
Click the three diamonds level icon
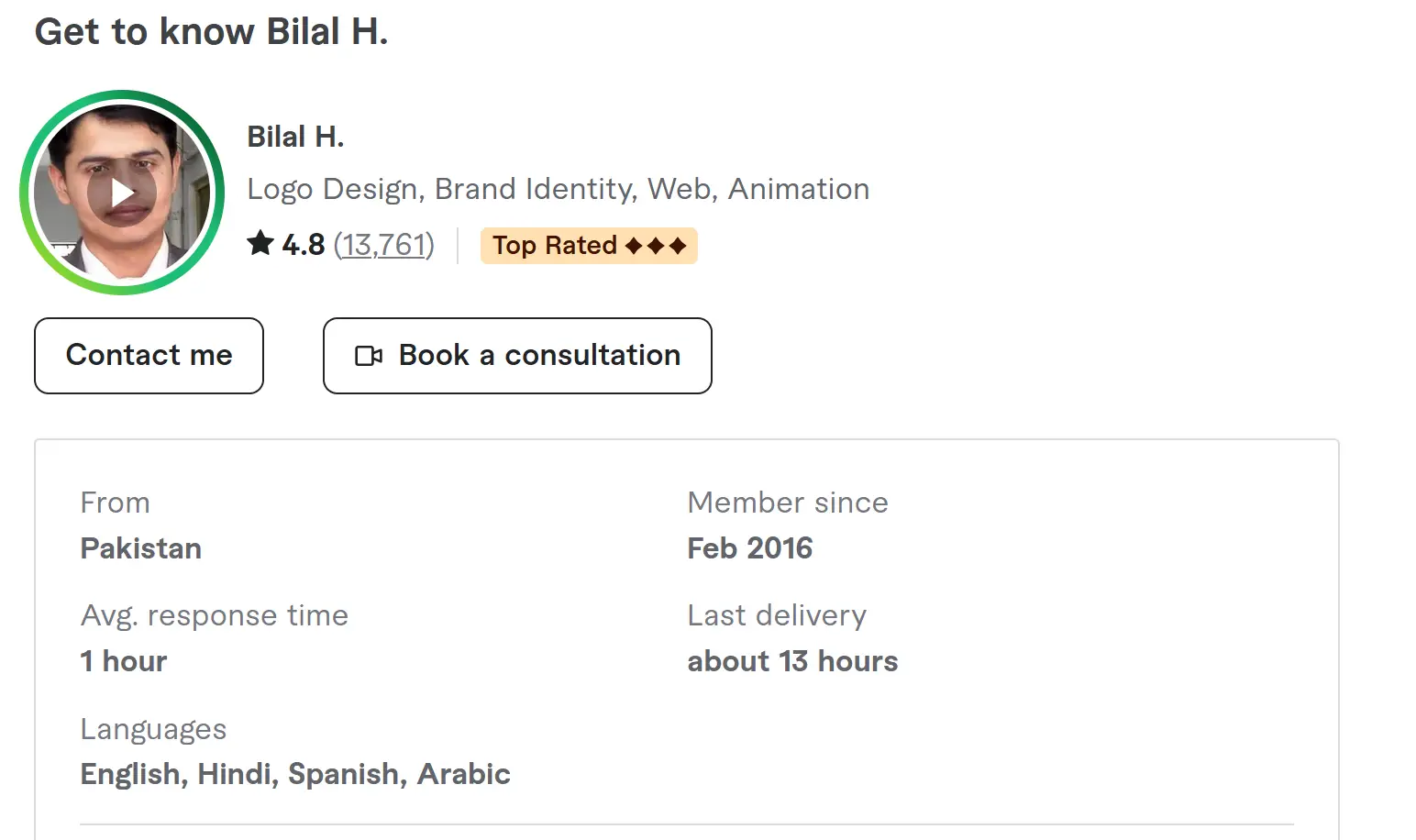[655, 246]
